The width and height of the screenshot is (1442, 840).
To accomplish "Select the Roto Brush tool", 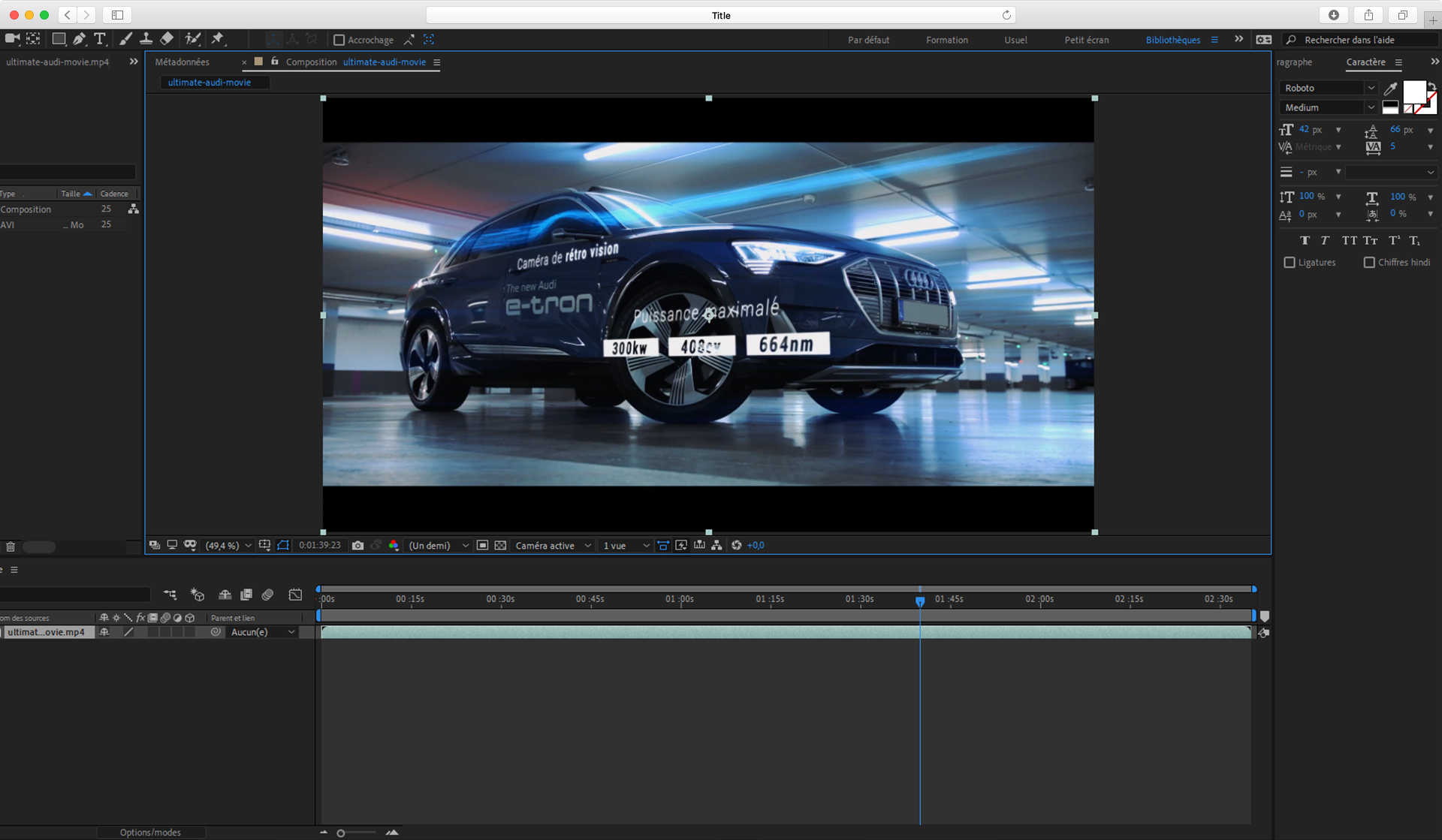I will [193, 39].
